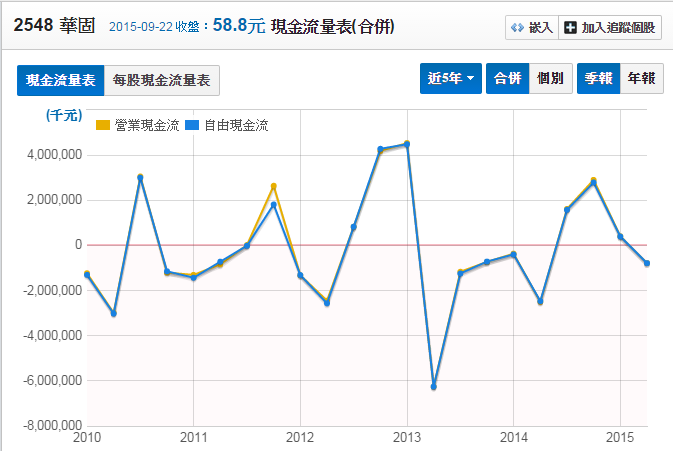
Task: Click the 2012 year axis label
Action: (300, 438)
